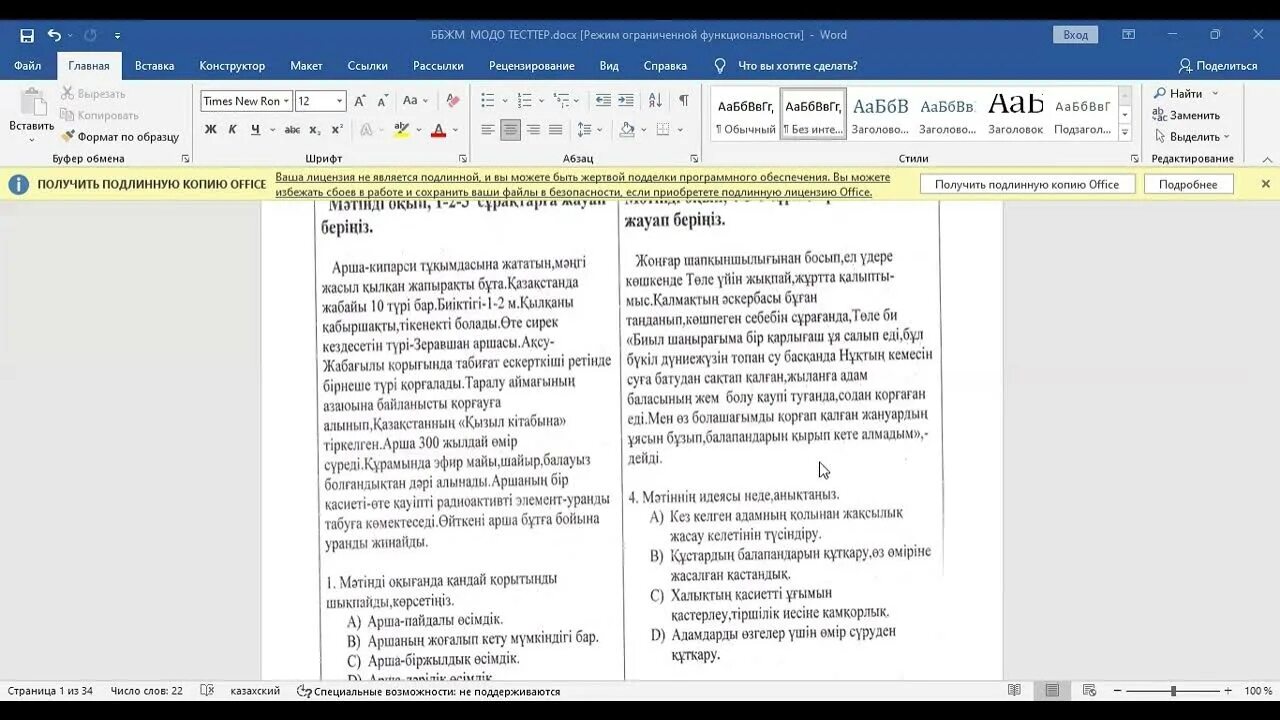
Task: Open text effects icon
Action: click(366, 130)
